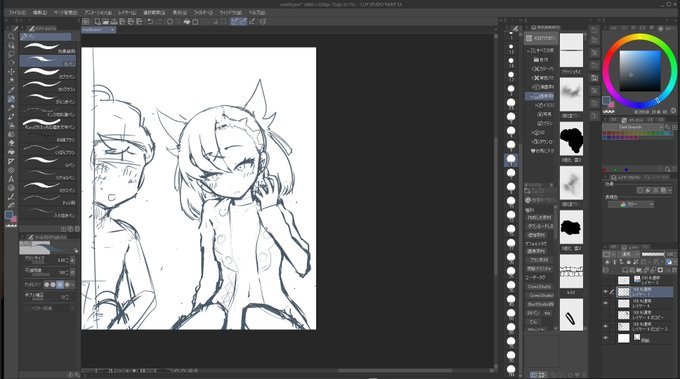Click the New document icon in the command bar
This screenshot has height=379, width=680.
97,21
